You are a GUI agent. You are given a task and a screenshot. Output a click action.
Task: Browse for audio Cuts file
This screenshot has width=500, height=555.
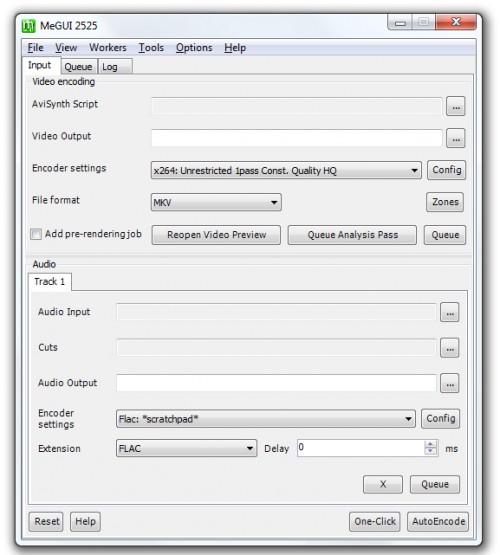point(449,348)
